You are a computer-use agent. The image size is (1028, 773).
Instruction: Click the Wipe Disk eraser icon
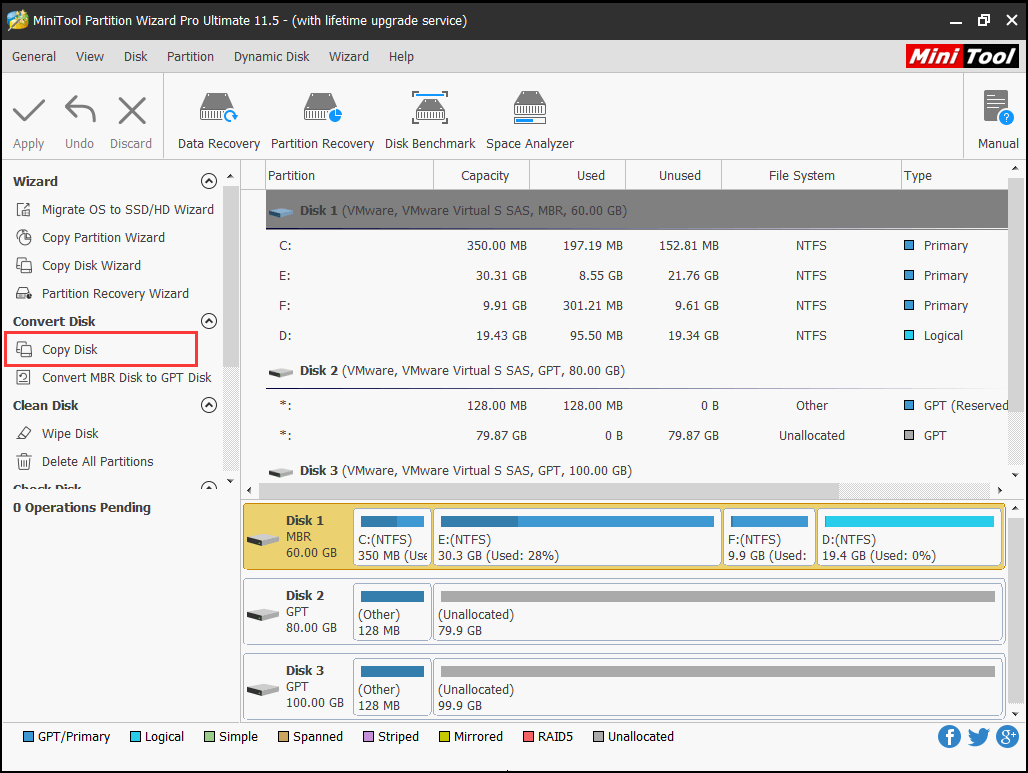click(24, 433)
